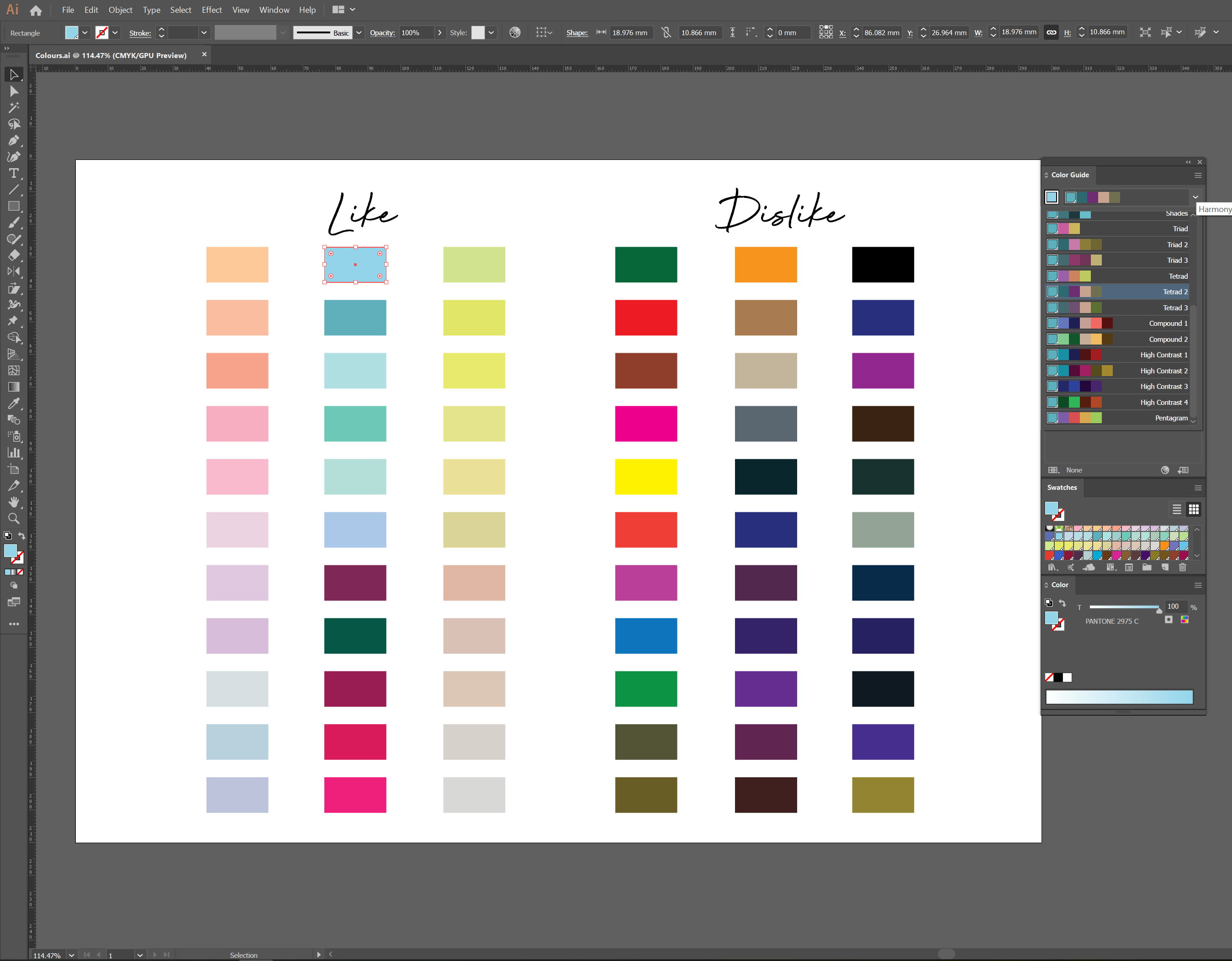Open the stroke weight dropdown

(204, 33)
